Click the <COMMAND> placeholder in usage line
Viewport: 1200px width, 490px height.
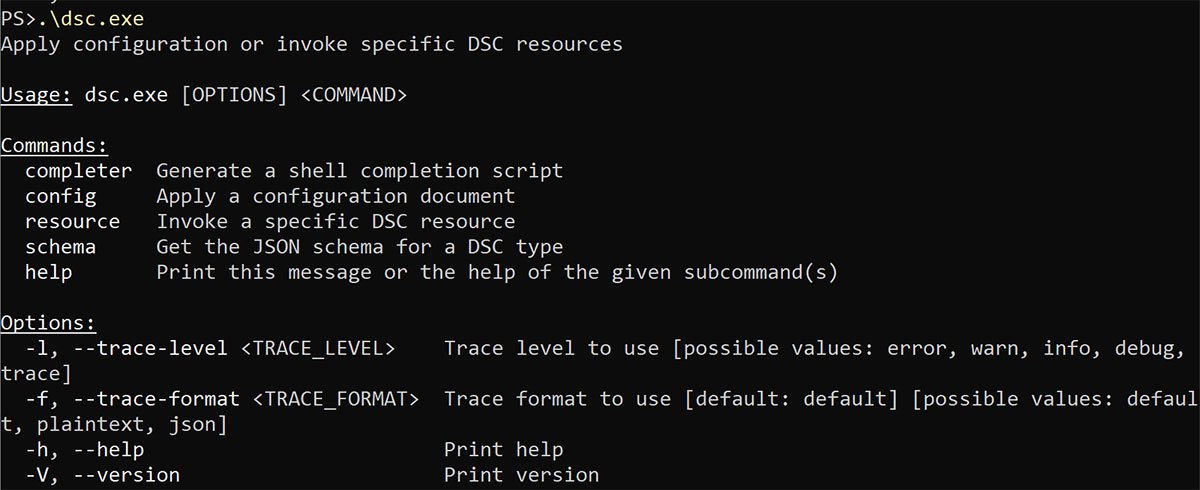point(353,95)
